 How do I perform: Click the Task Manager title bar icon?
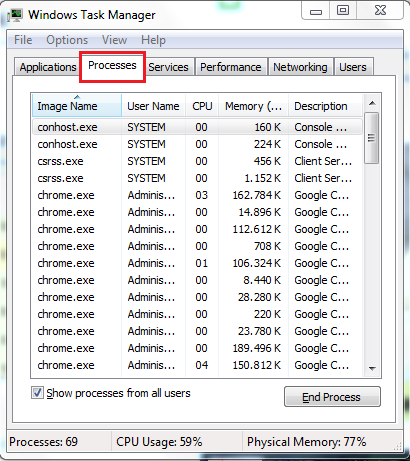(x=15, y=15)
